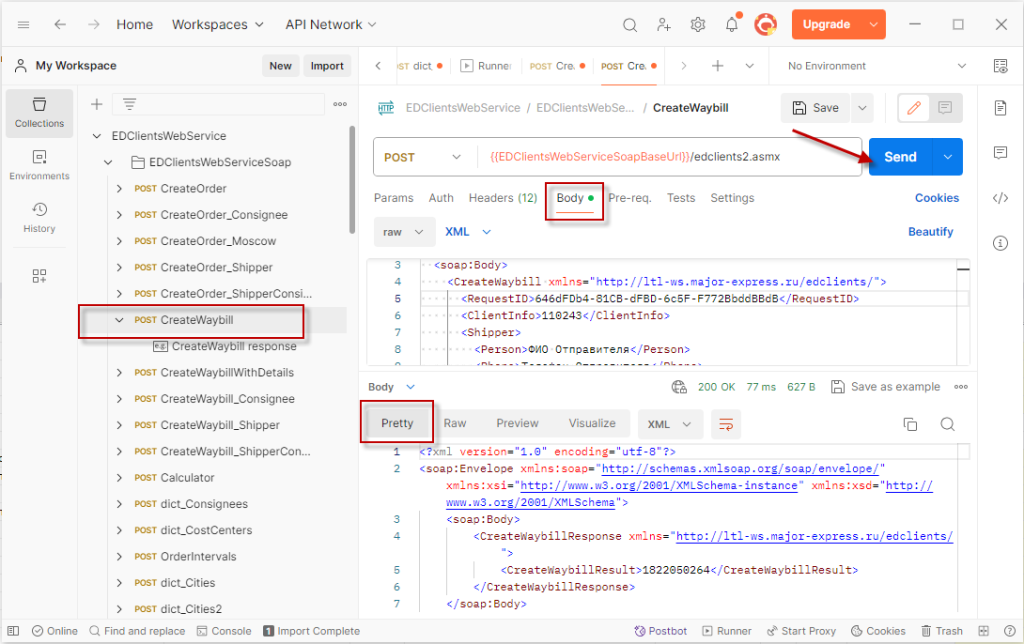
Task: Click the configure workspace sidebar icon
Action: pos(39,276)
